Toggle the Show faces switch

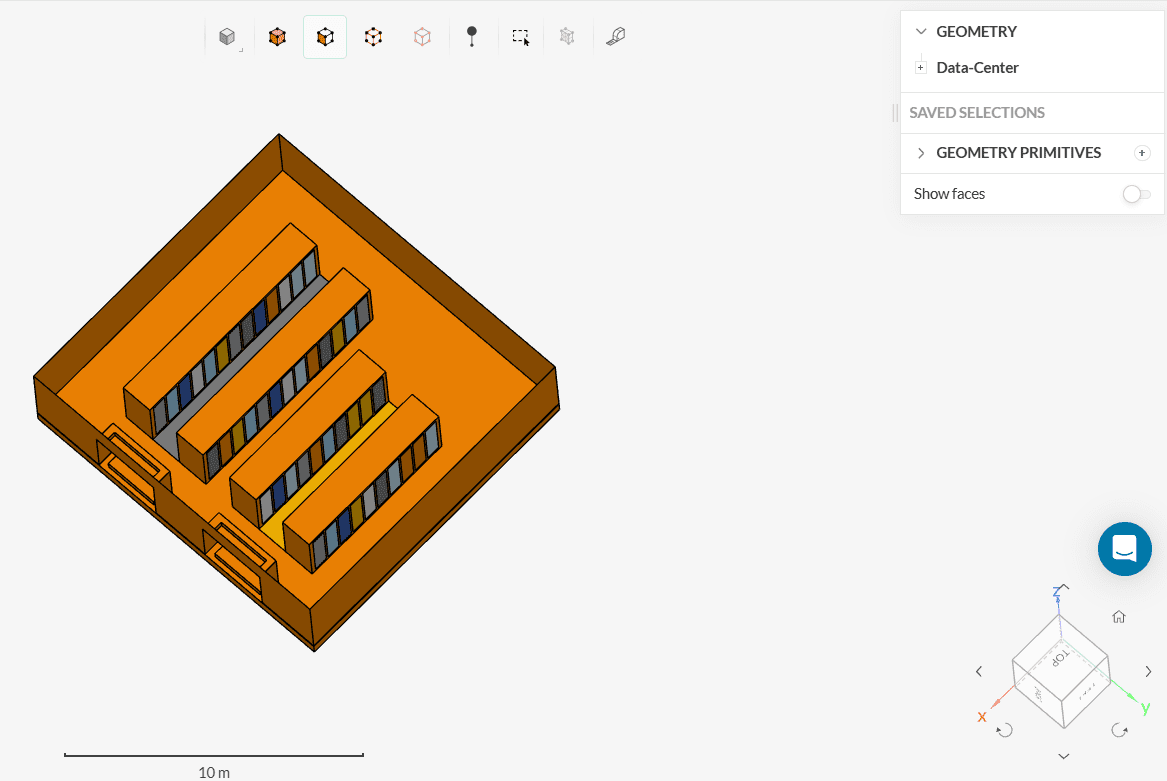(1136, 194)
